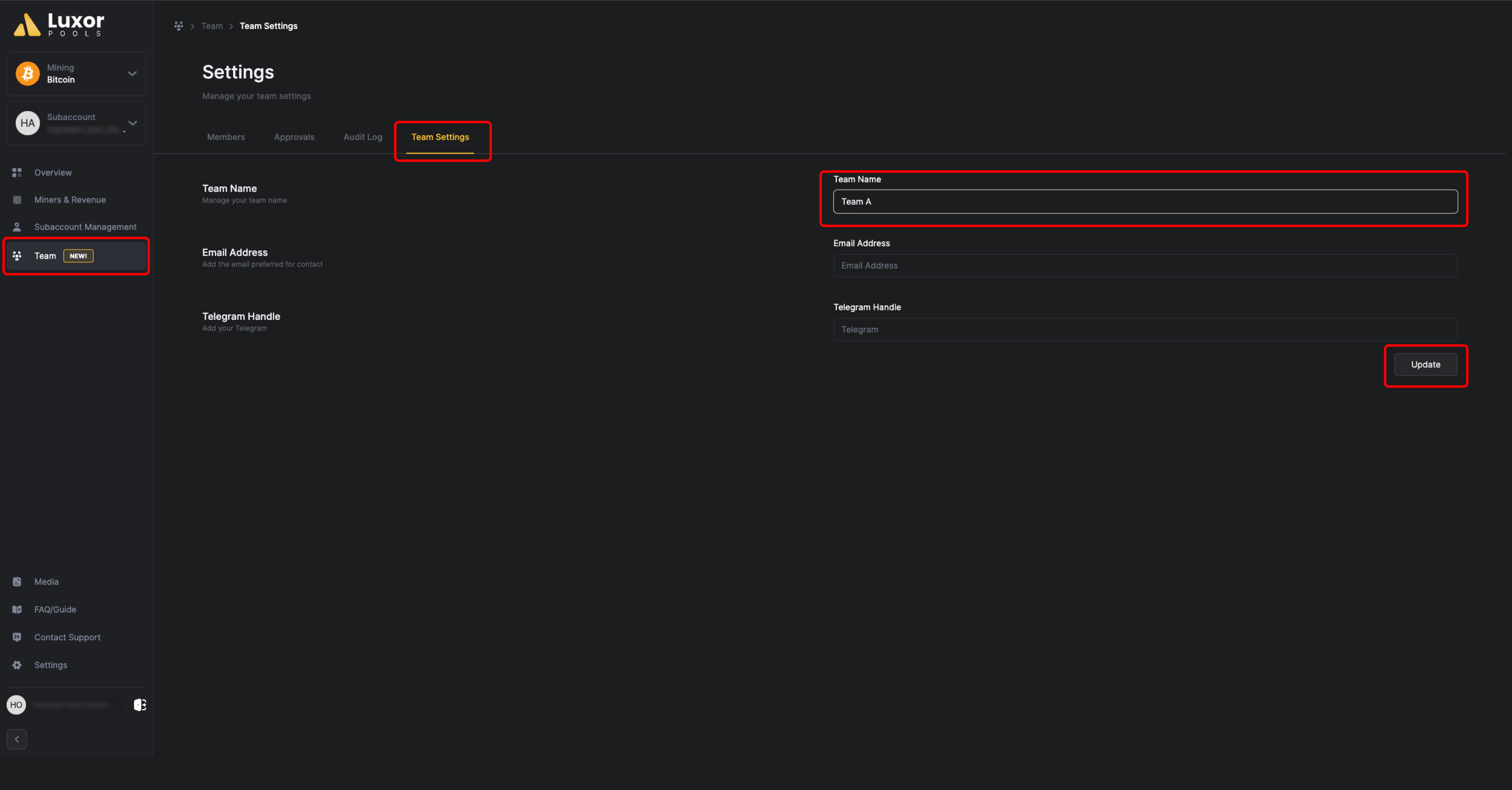Go to Miners & Revenue

[x=70, y=200]
